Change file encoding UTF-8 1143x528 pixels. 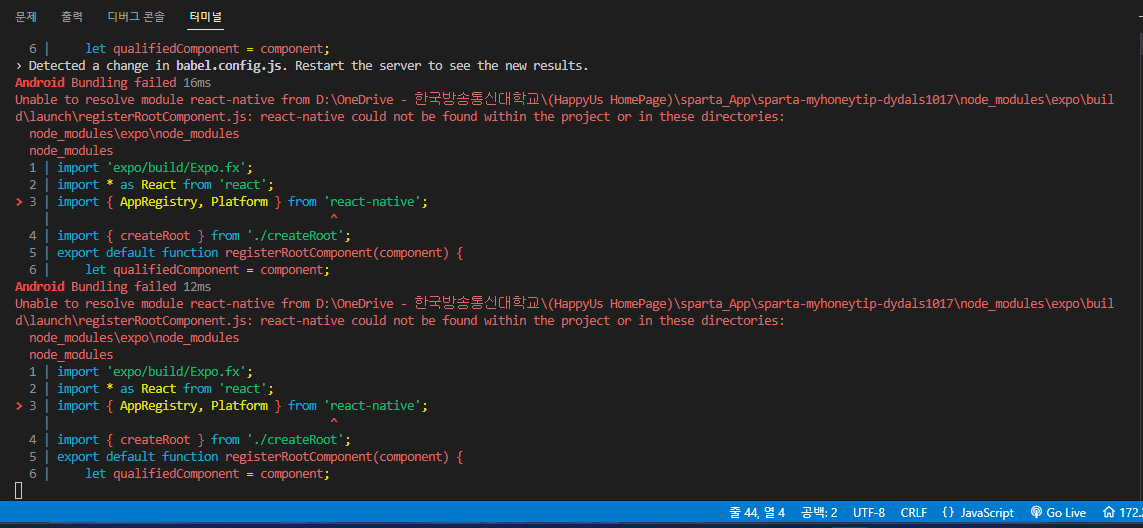click(x=869, y=512)
